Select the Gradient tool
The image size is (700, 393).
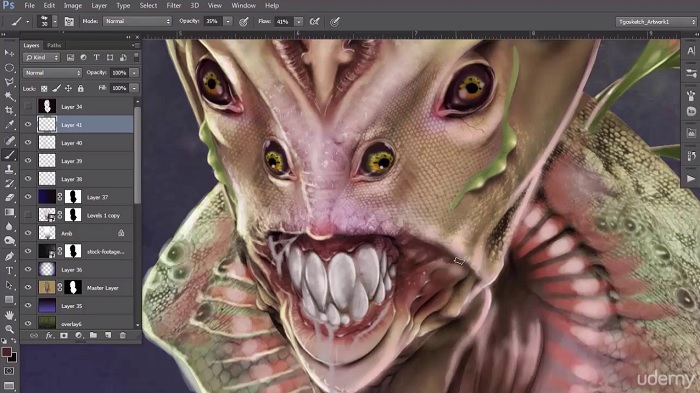[9, 212]
